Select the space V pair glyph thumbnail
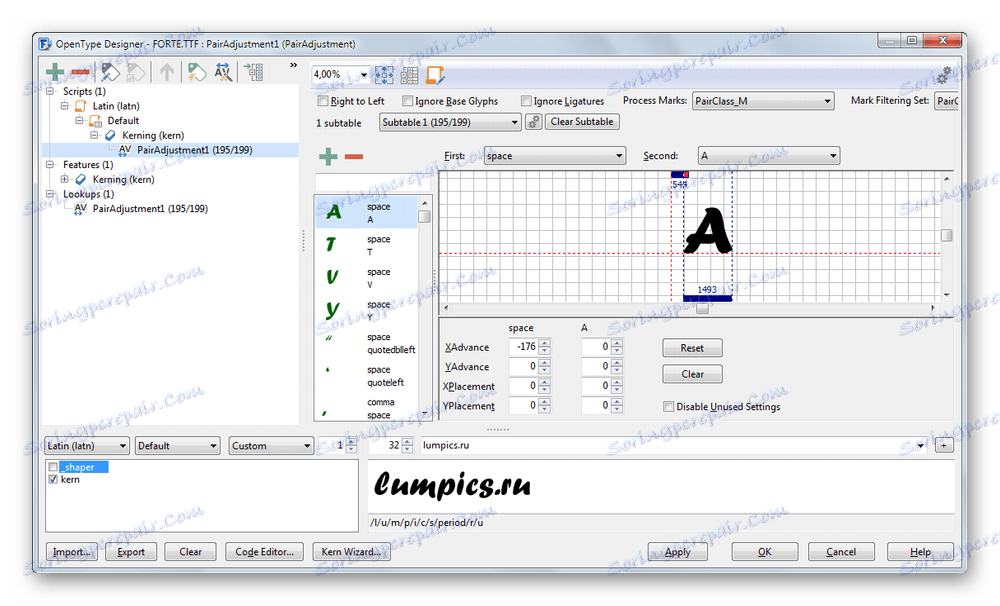Image resolution: width=1000 pixels, height=606 pixels. 332,277
